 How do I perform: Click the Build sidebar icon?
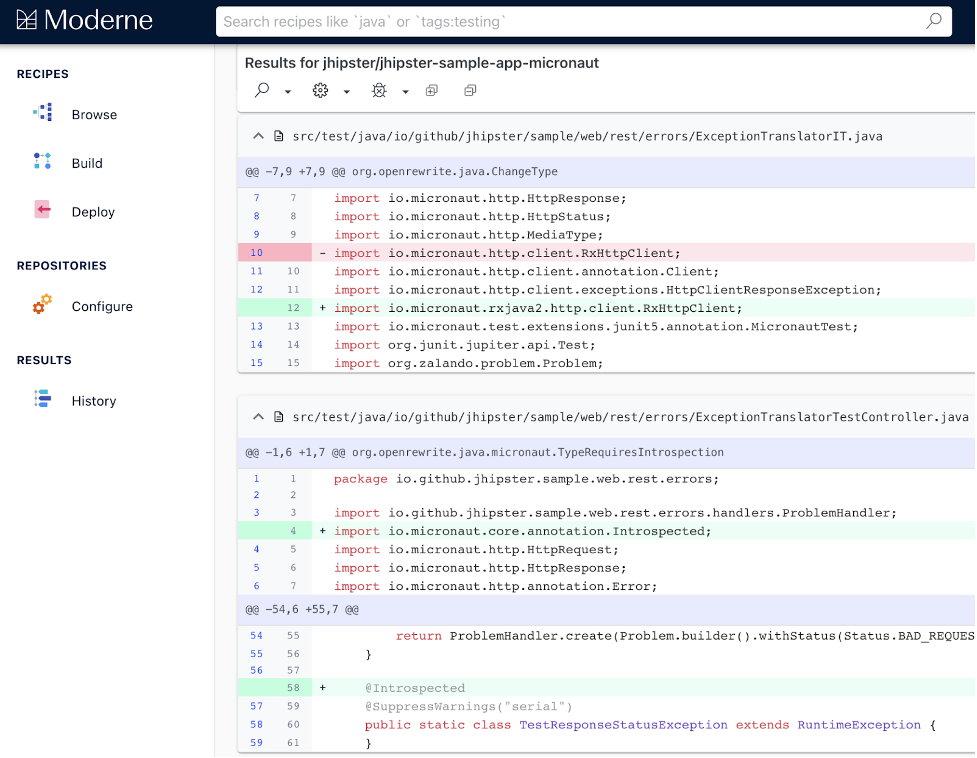tap(42, 161)
